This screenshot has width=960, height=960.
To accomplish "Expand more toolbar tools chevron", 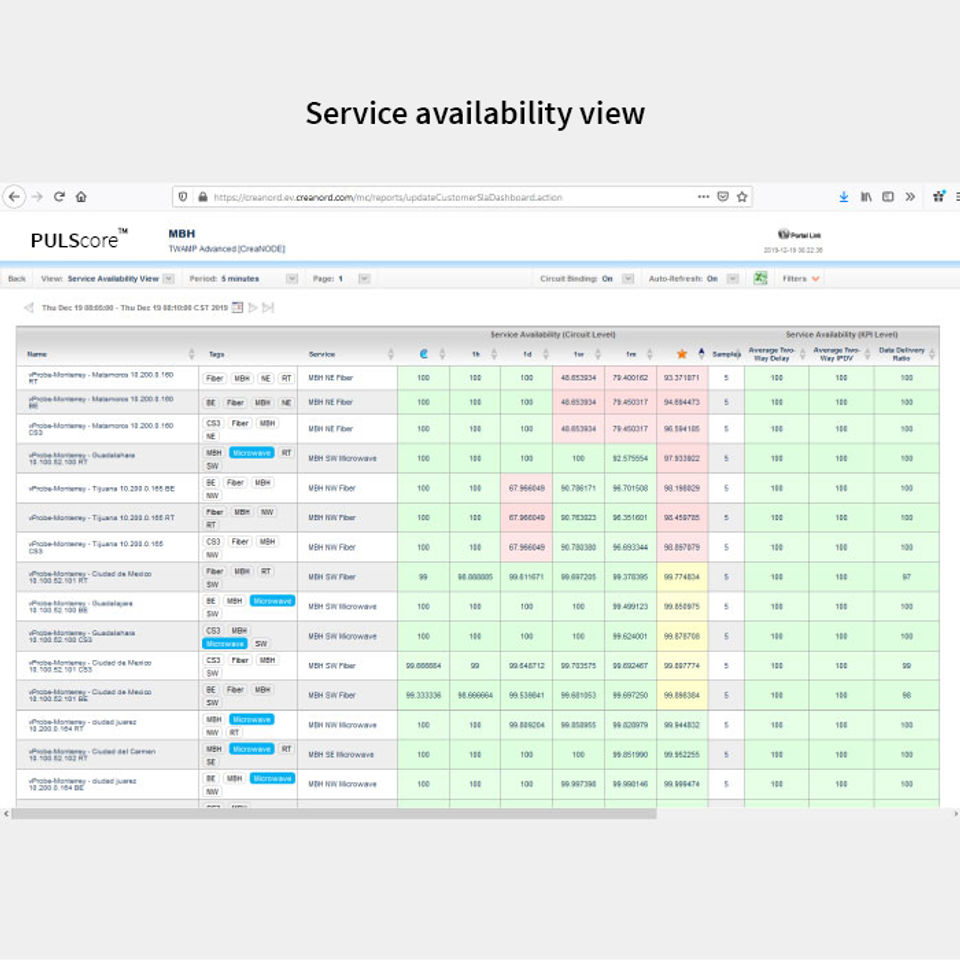I will [910, 197].
